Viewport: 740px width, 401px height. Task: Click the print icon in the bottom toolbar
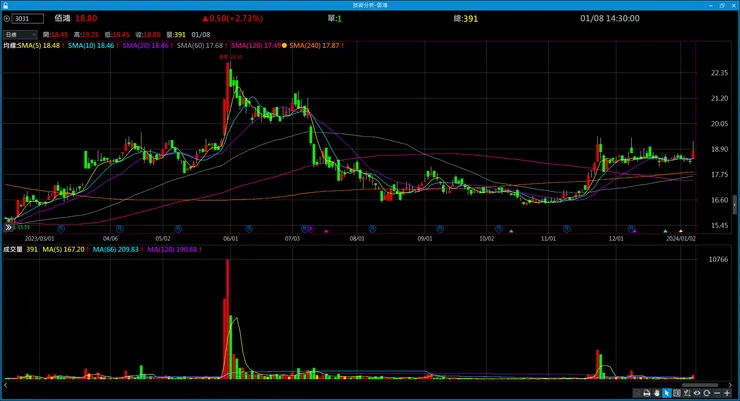pyautogui.click(x=647, y=393)
